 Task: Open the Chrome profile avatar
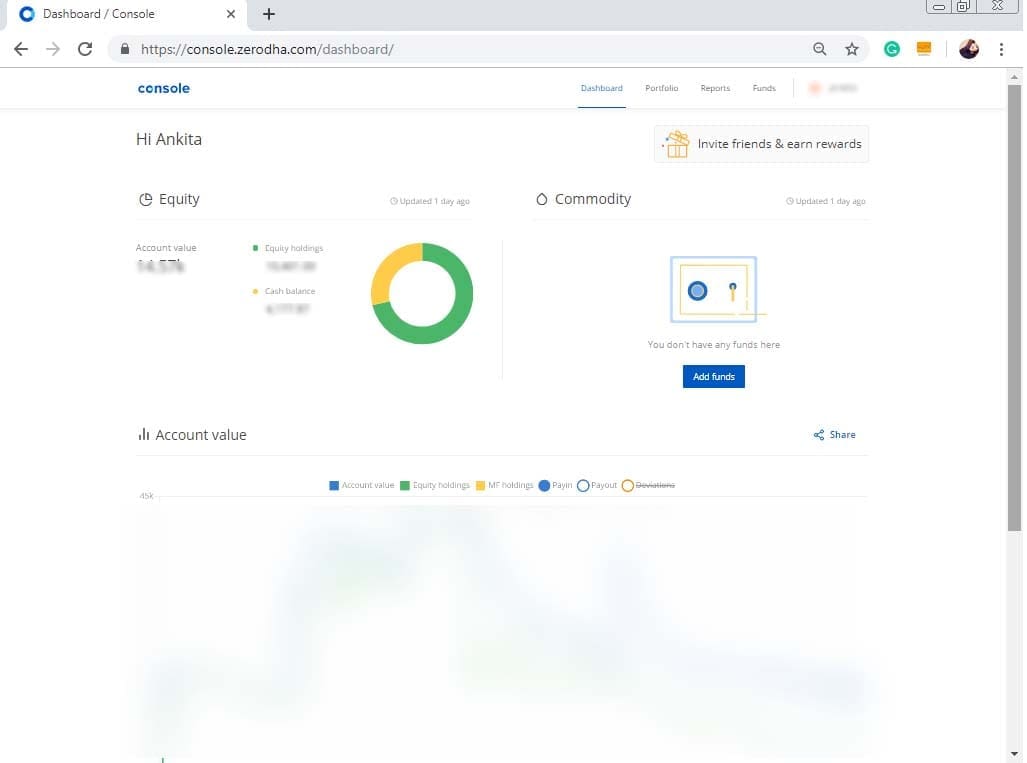969,49
